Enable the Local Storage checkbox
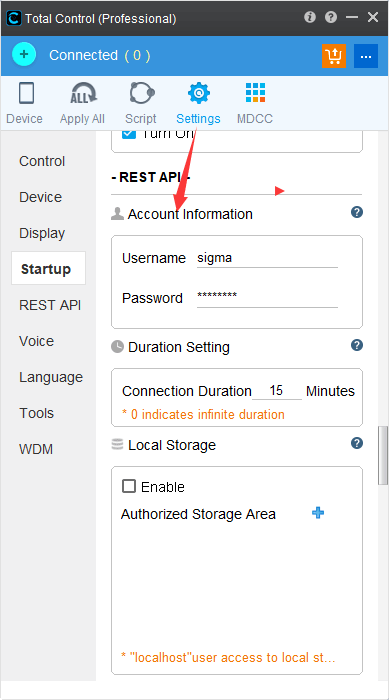This screenshot has height=700, width=389. (129, 486)
